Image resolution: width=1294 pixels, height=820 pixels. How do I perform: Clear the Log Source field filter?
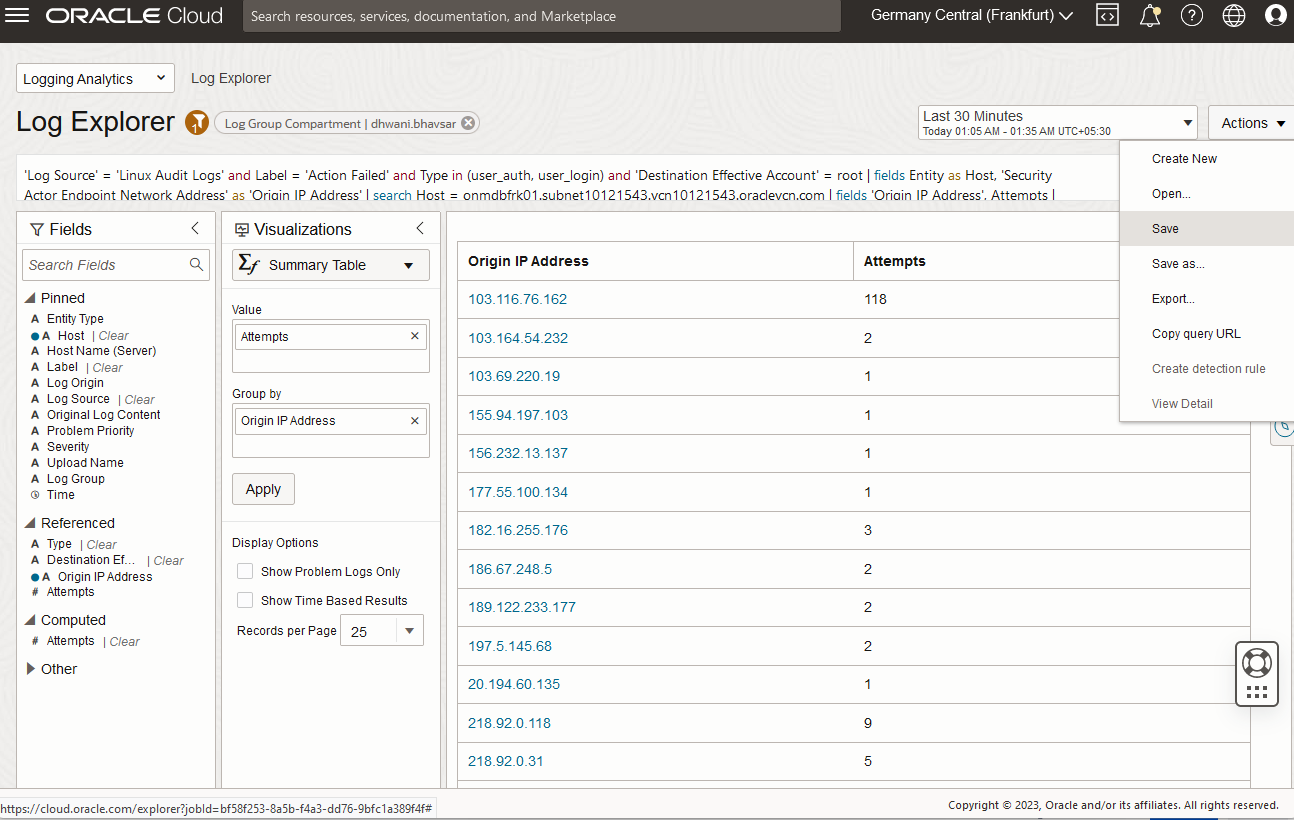(x=140, y=400)
